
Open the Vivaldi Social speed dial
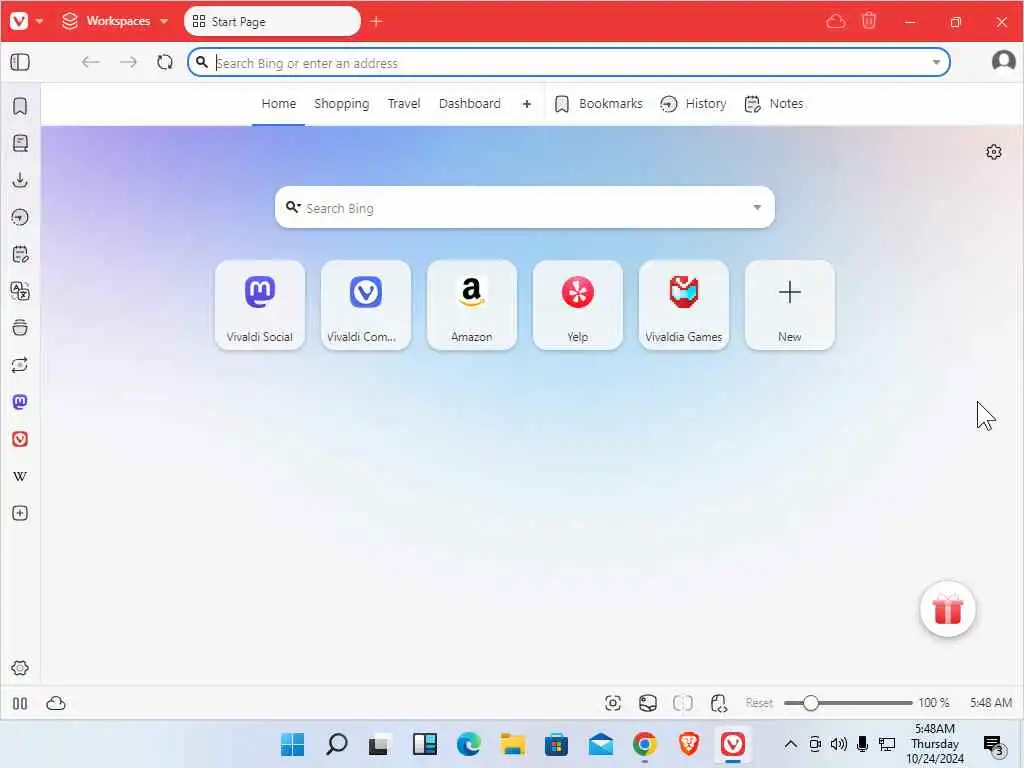pyautogui.click(x=260, y=305)
